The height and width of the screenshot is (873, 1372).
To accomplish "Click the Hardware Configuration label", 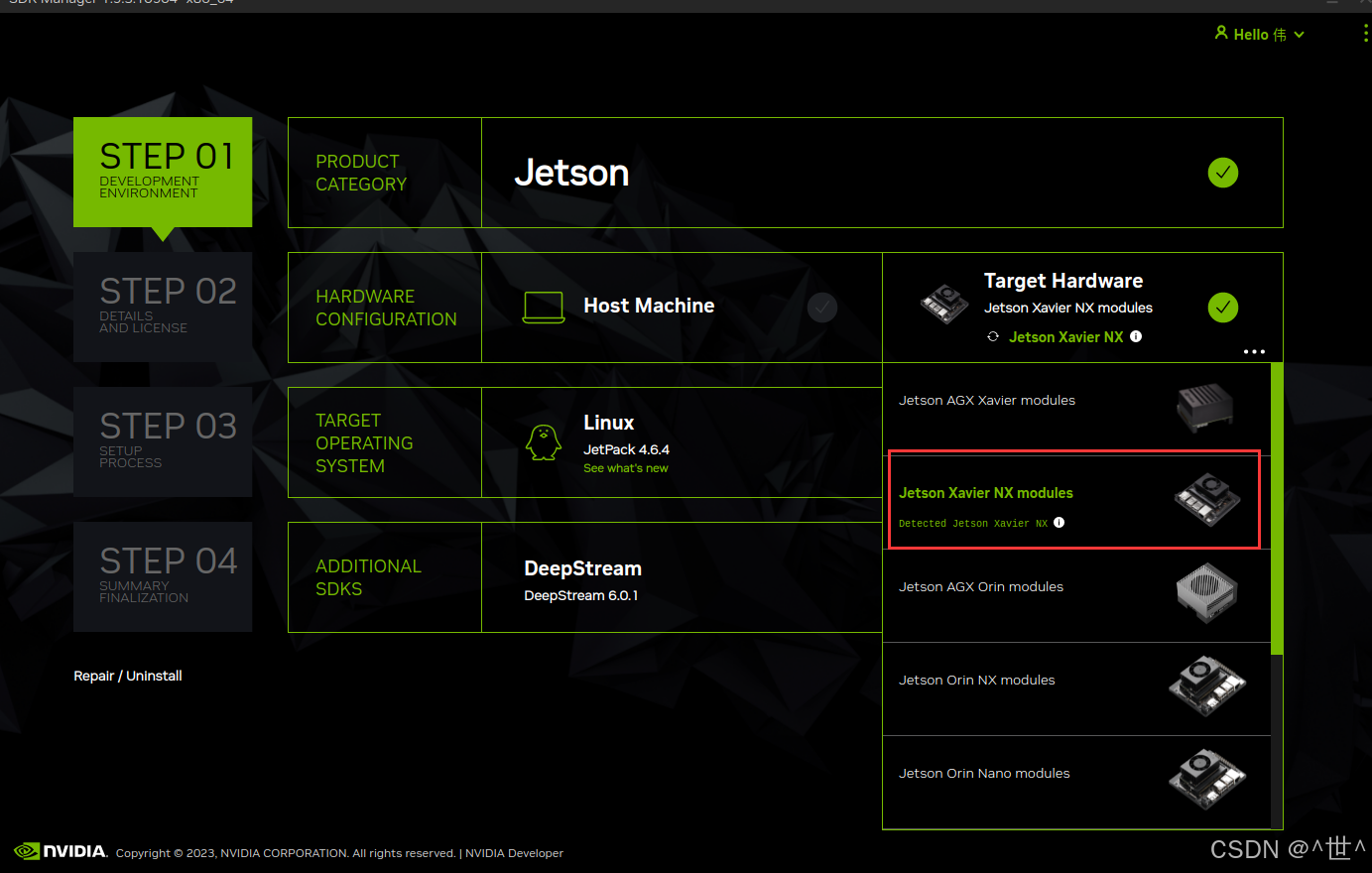I will pos(386,308).
